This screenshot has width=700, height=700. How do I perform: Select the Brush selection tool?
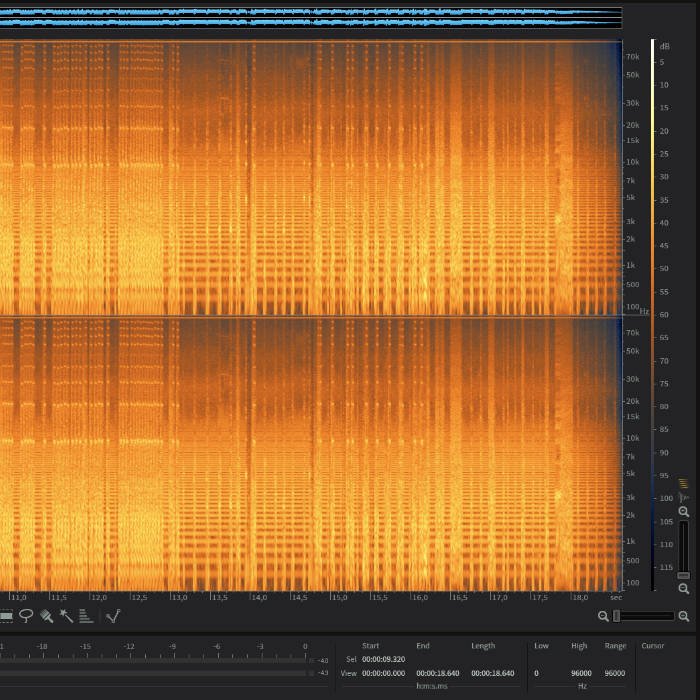46,616
